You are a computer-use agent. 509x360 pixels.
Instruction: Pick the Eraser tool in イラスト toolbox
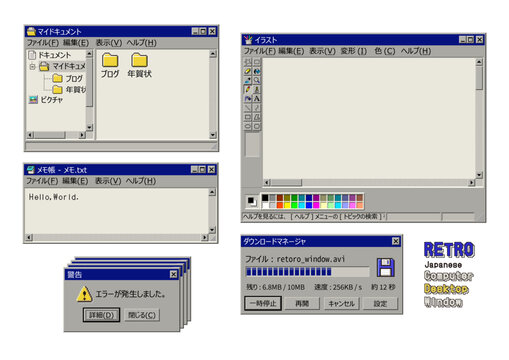pyautogui.click(x=248, y=71)
